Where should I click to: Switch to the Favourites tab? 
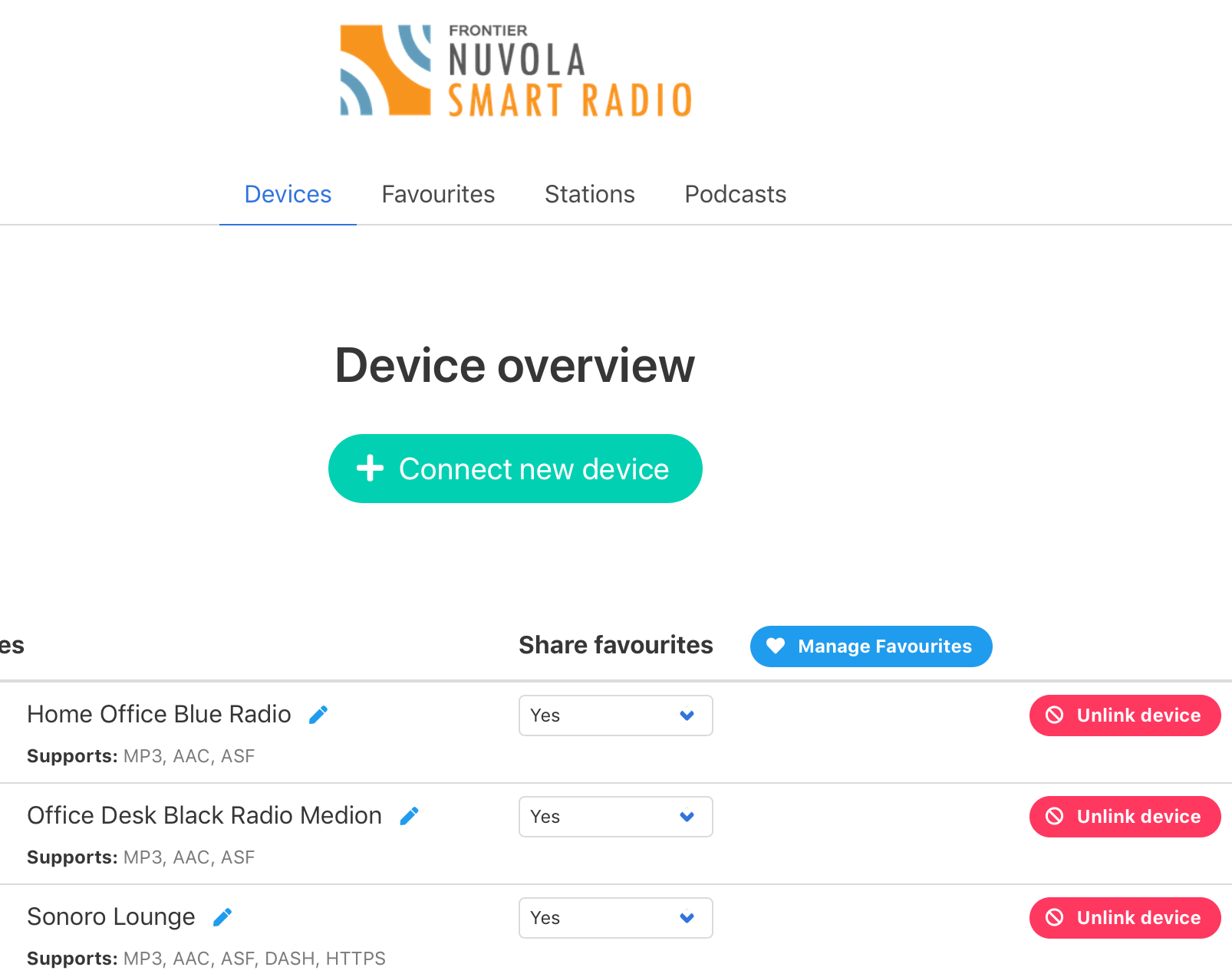pos(438,194)
